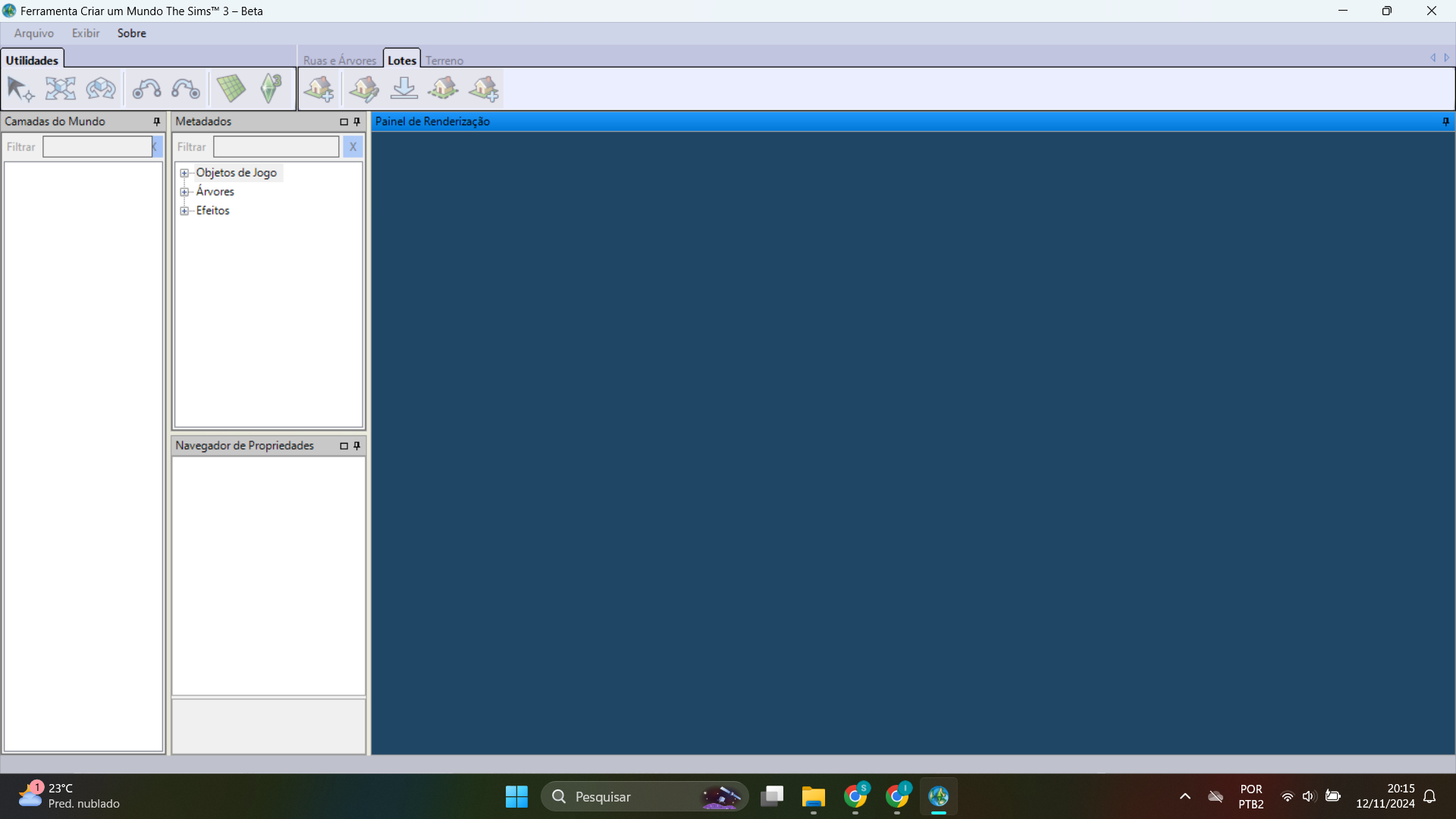Screen dimensions: 1456x819
Task: Click the add new lot icon
Action: 319,89
